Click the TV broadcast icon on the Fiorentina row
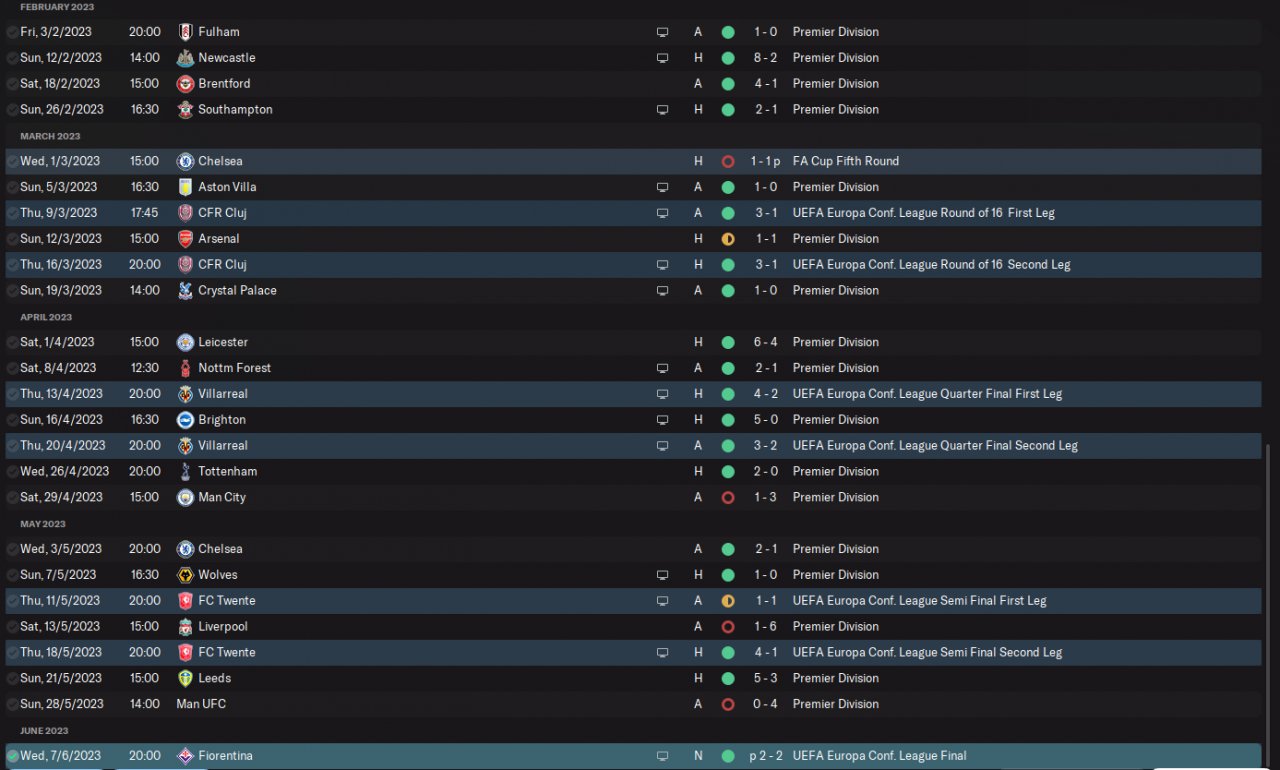The height and width of the screenshot is (770, 1280). pos(662,756)
